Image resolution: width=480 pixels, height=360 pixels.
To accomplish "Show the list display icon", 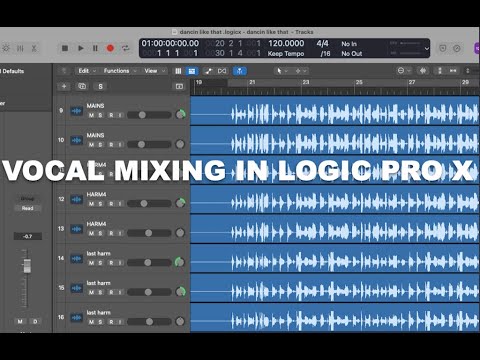I will pos(178,71).
